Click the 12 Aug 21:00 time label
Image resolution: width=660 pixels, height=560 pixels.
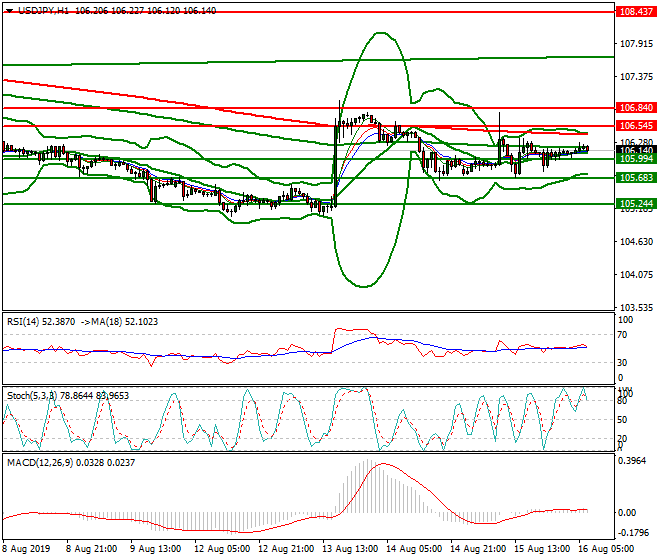pyautogui.click(x=286, y=549)
